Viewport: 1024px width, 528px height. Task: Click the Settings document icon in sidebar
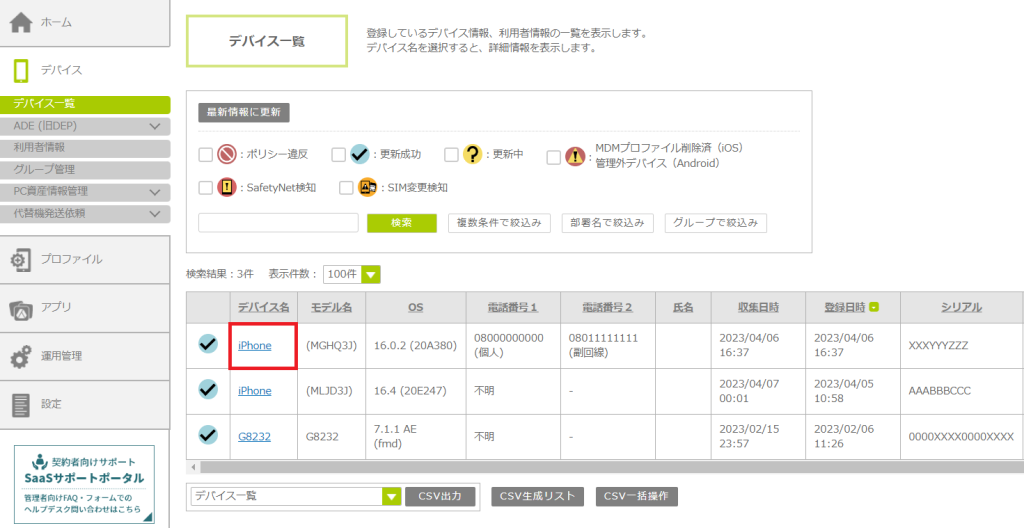tap(21, 404)
